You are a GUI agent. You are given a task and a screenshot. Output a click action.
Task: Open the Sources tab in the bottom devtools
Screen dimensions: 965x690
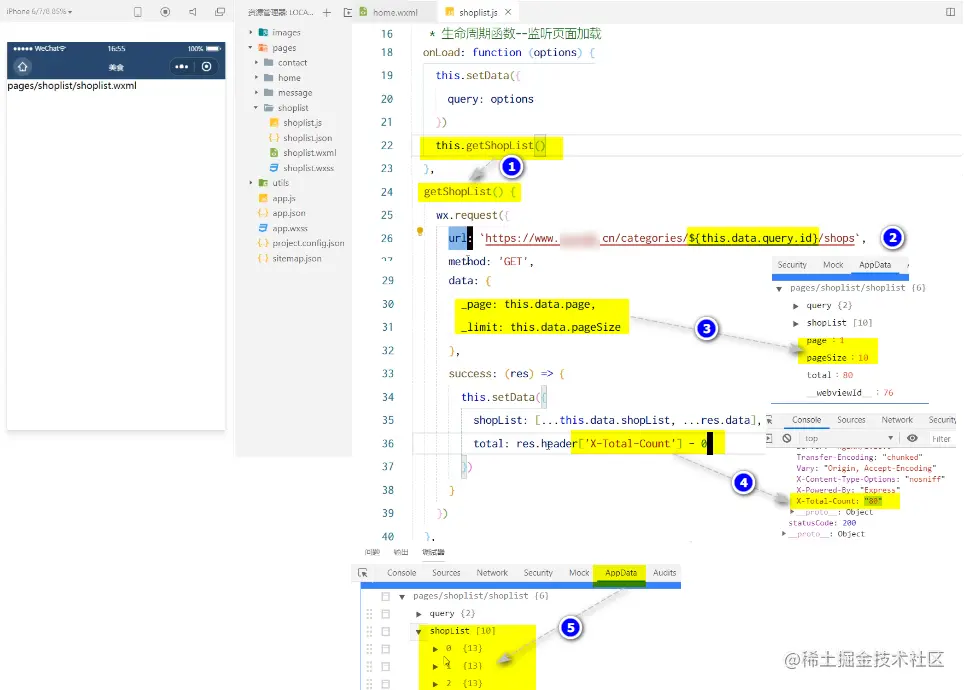click(x=446, y=572)
